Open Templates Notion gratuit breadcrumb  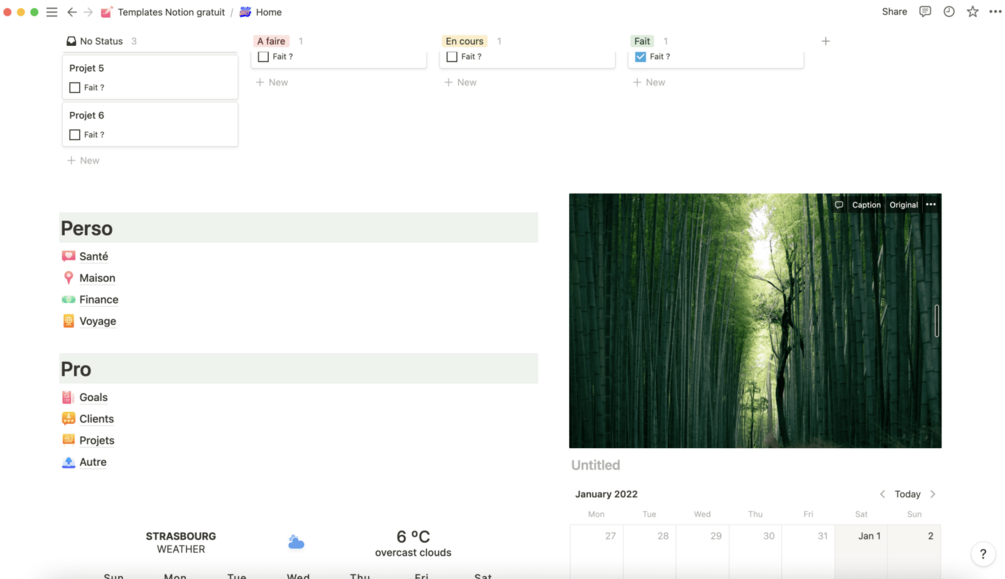click(x=171, y=12)
